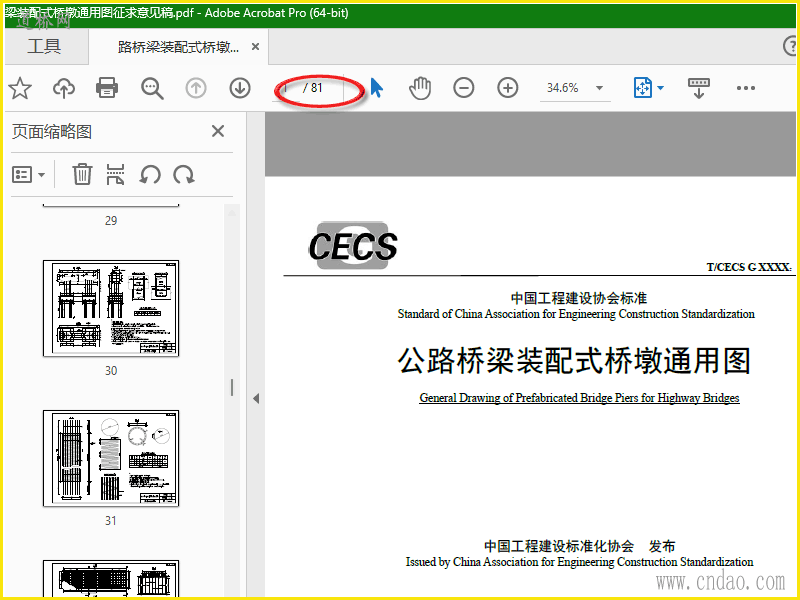Bookmark file with the star icon

[20, 88]
